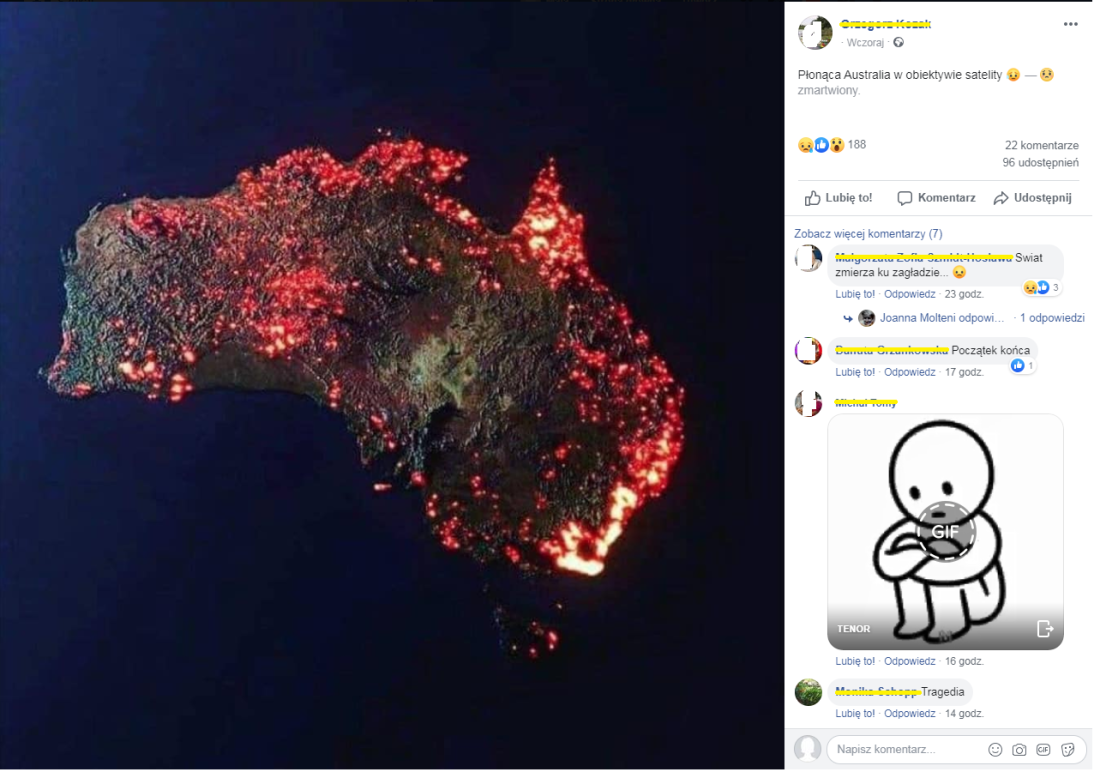Viewport: 1100px width, 778px height.
Task: Click the Udostępnij share arrow button
Action: click(1033, 198)
